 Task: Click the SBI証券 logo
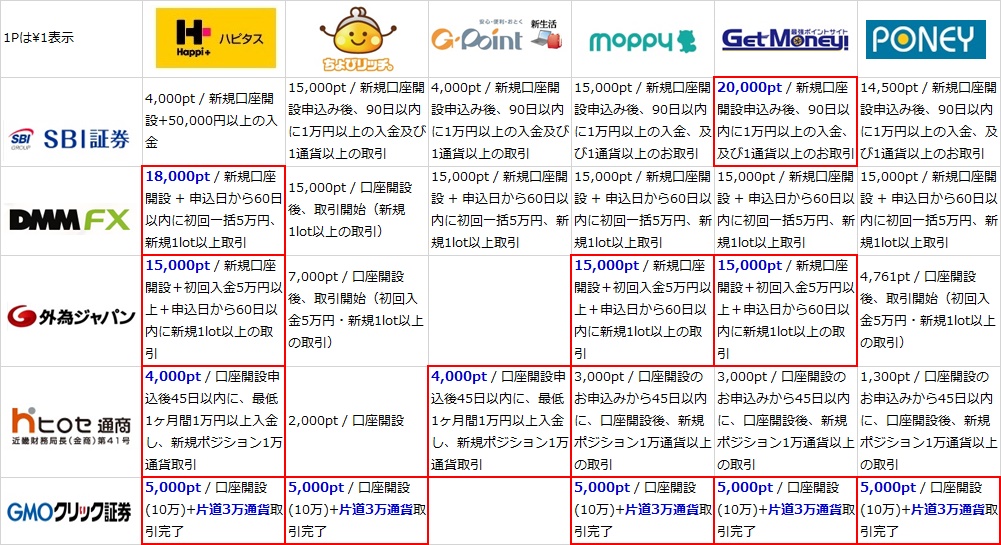tap(69, 138)
